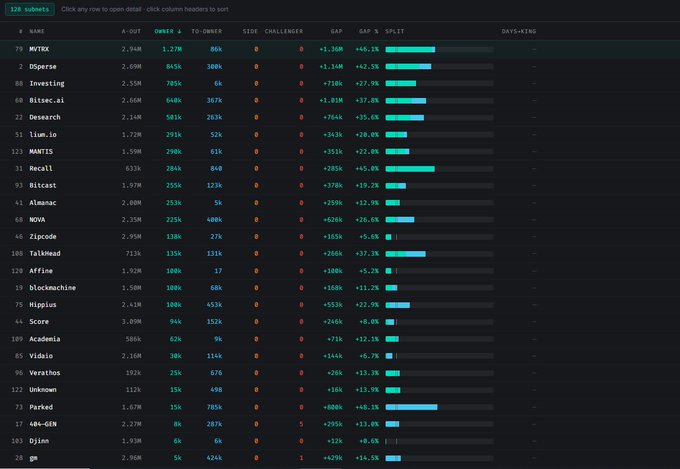The width and height of the screenshot is (680, 469).
Task: Click 845k owner value for DSperse
Action: click(174, 66)
